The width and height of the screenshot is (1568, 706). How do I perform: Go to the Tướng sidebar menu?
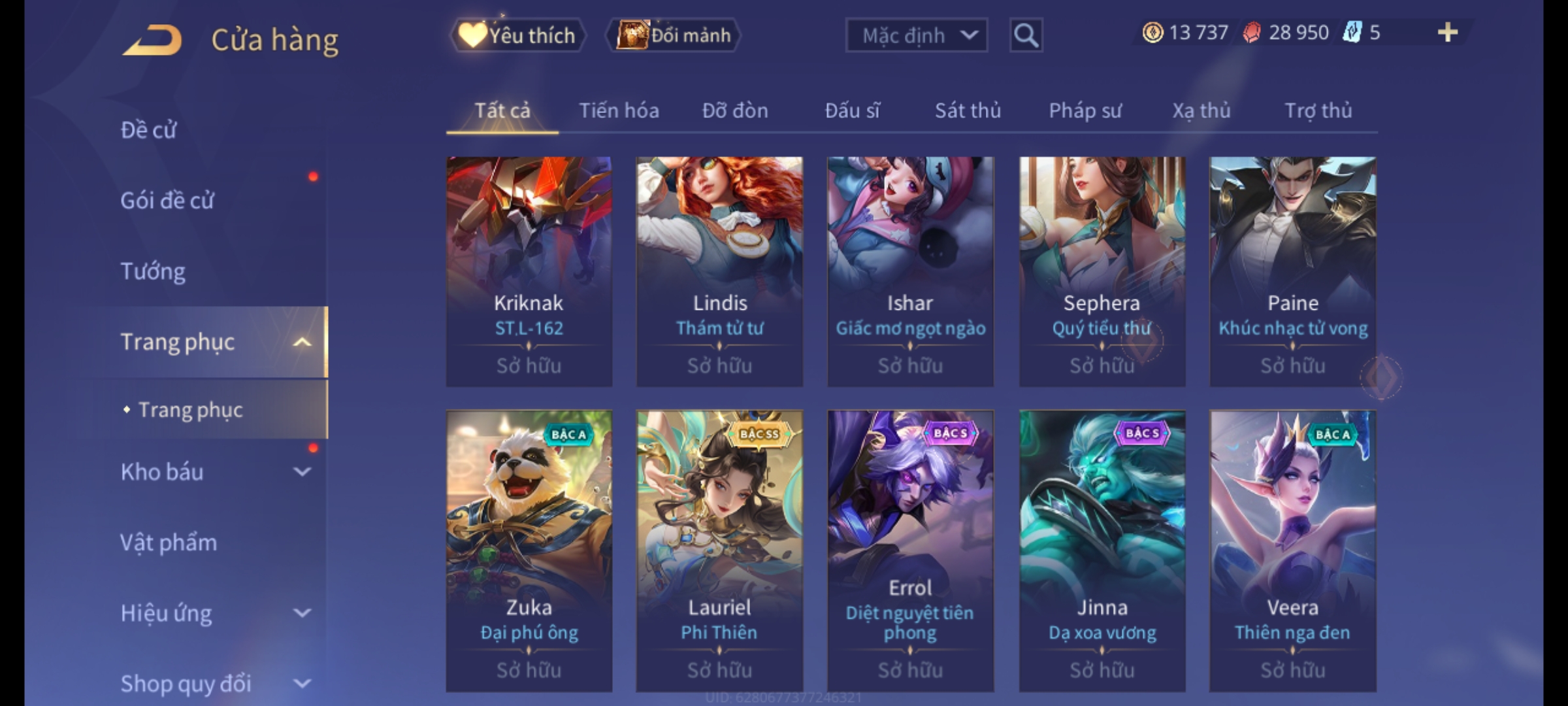153,271
